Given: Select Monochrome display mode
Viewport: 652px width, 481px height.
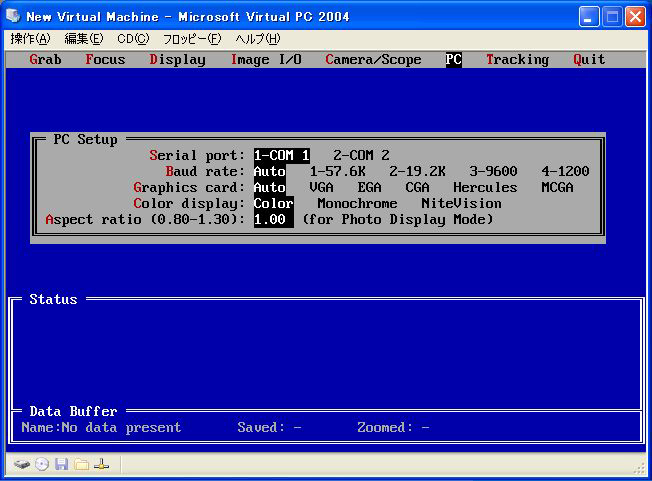Looking at the screenshot, I should coord(358,204).
